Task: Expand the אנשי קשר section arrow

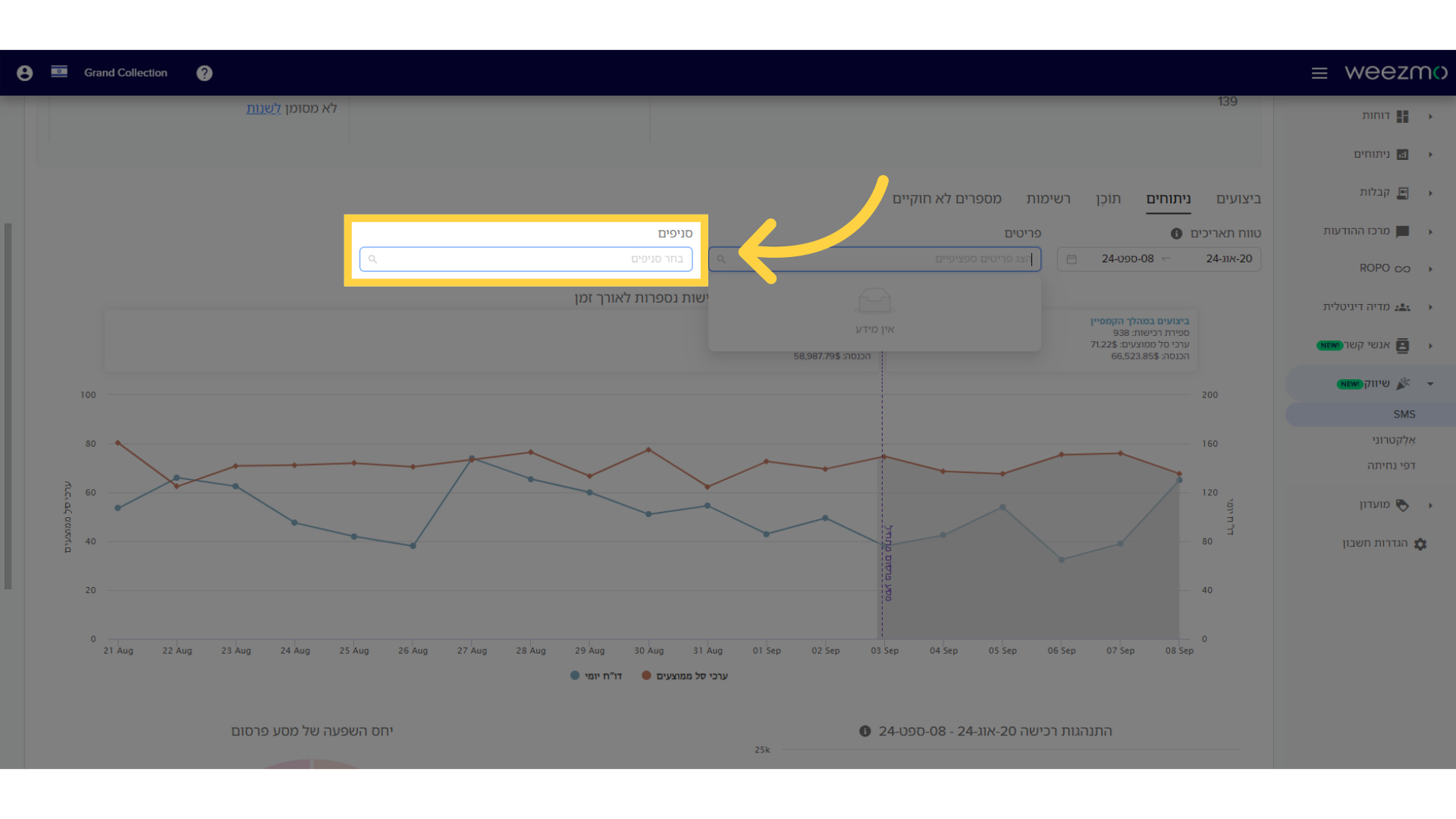Action: (x=1430, y=346)
